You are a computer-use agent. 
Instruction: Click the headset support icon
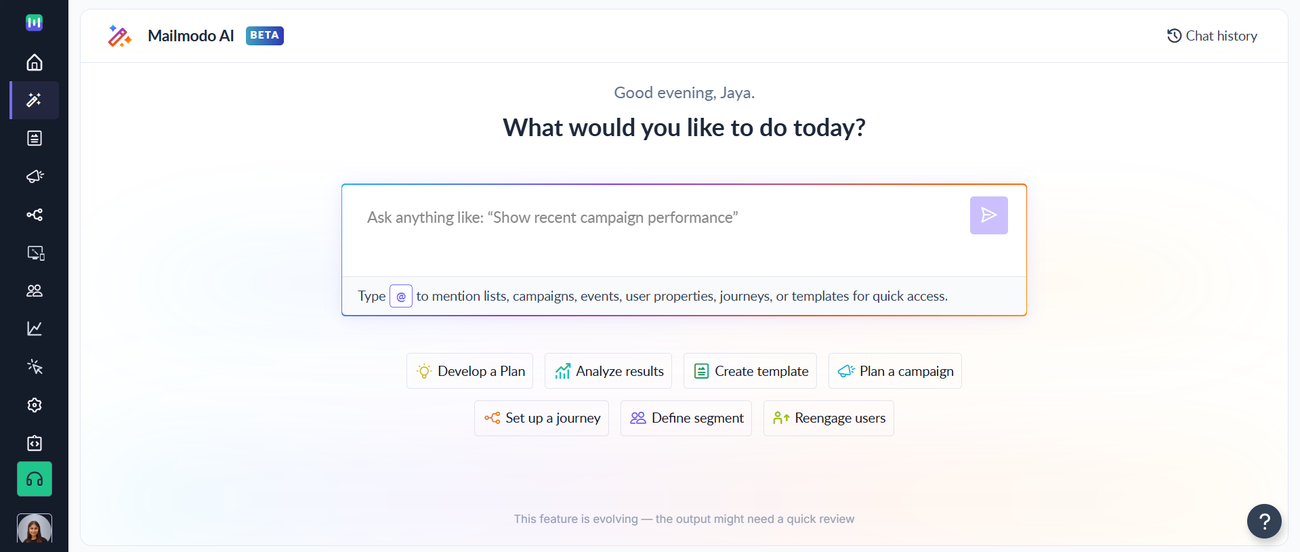click(34, 480)
